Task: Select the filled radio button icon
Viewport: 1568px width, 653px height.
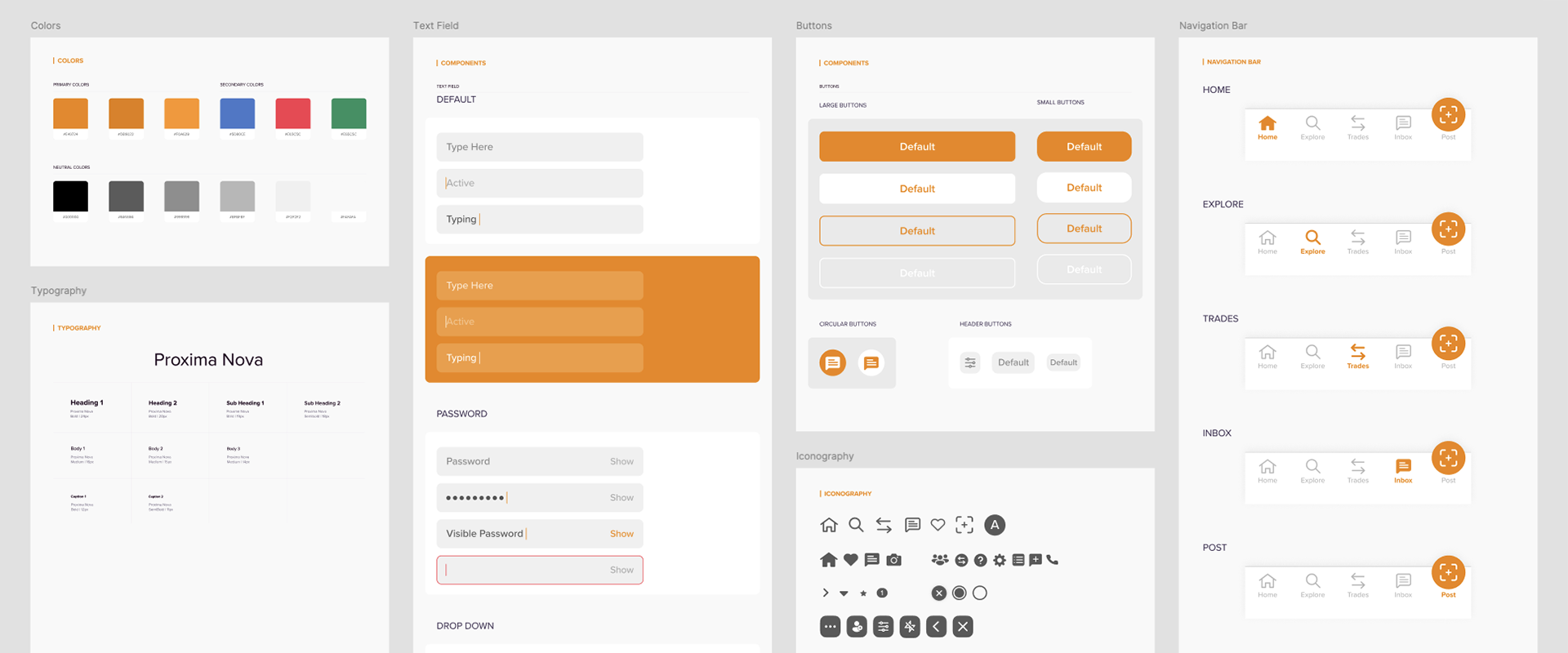Action: point(960,593)
